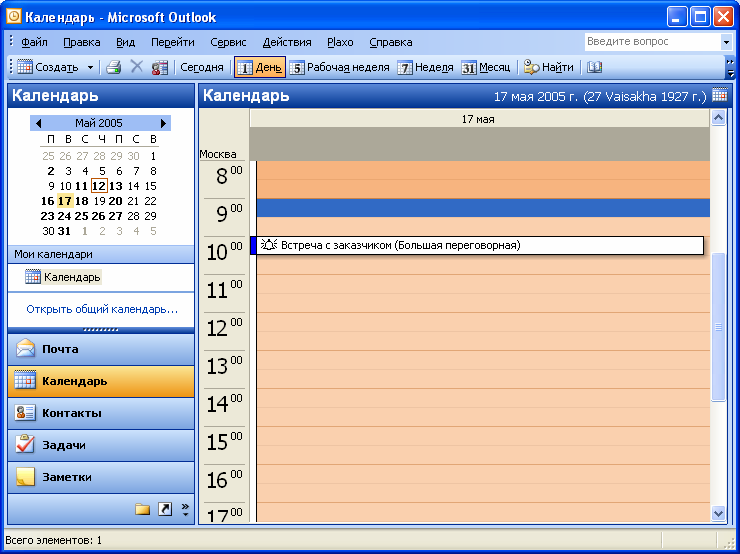Open the Заметки navigation pane
The height and width of the screenshot is (554, 740).
point(101,477)
